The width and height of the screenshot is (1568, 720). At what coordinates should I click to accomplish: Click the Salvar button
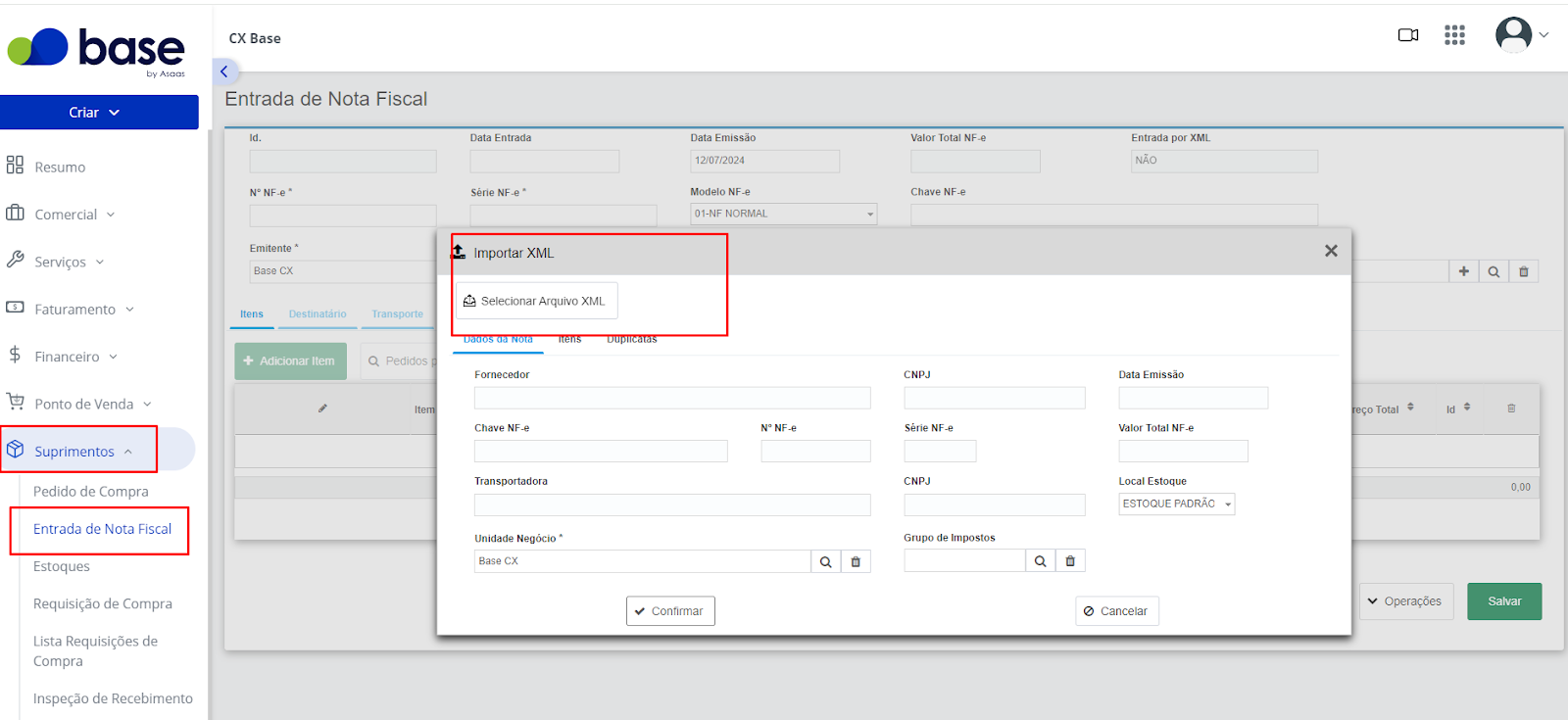pyautogui.click(x=1504, y=601)
